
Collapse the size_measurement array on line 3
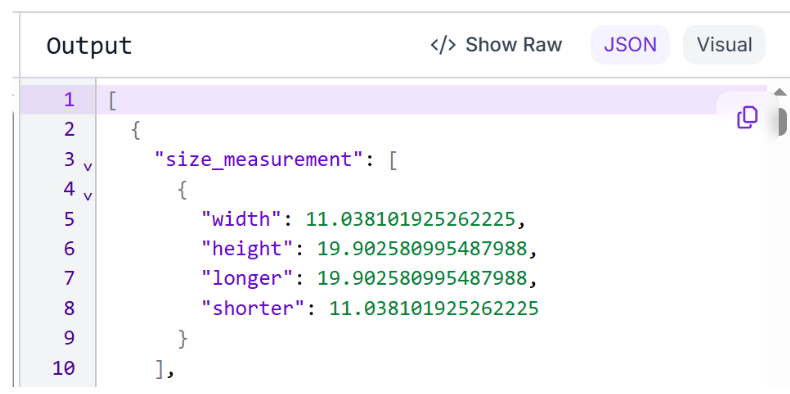point(88,166)
